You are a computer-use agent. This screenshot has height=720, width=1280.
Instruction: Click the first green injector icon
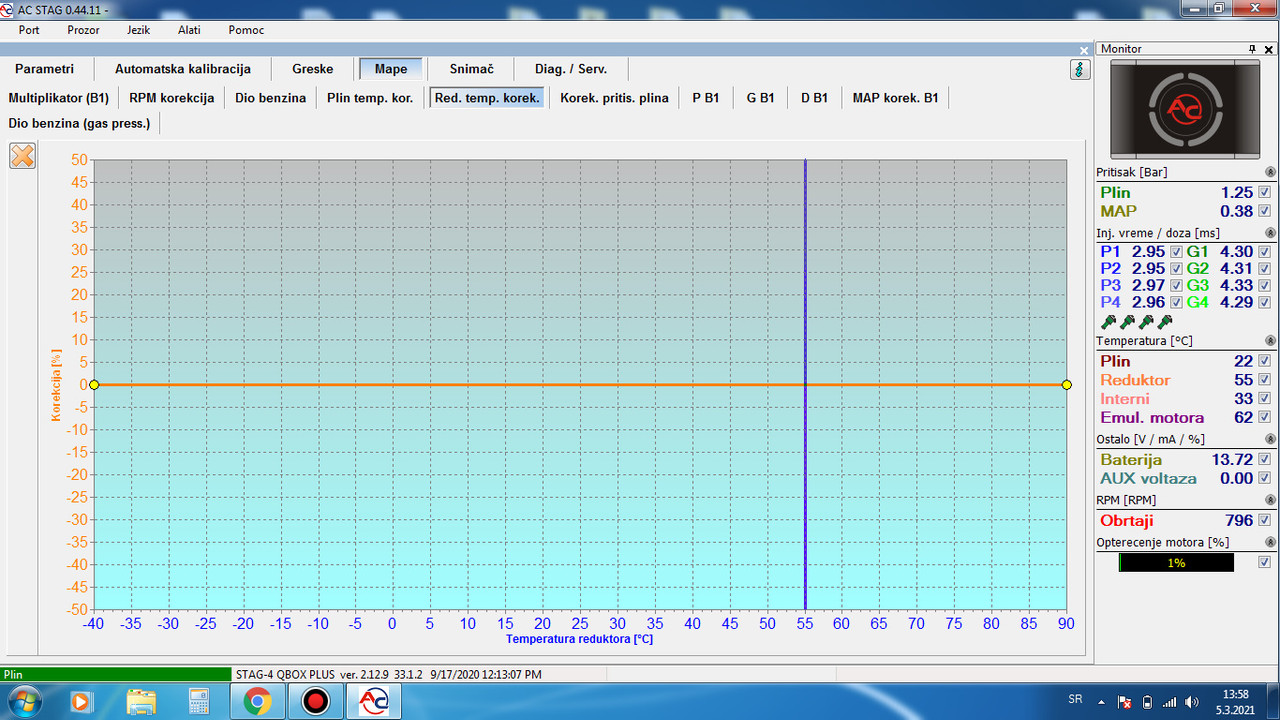[x=1108, y=322]
